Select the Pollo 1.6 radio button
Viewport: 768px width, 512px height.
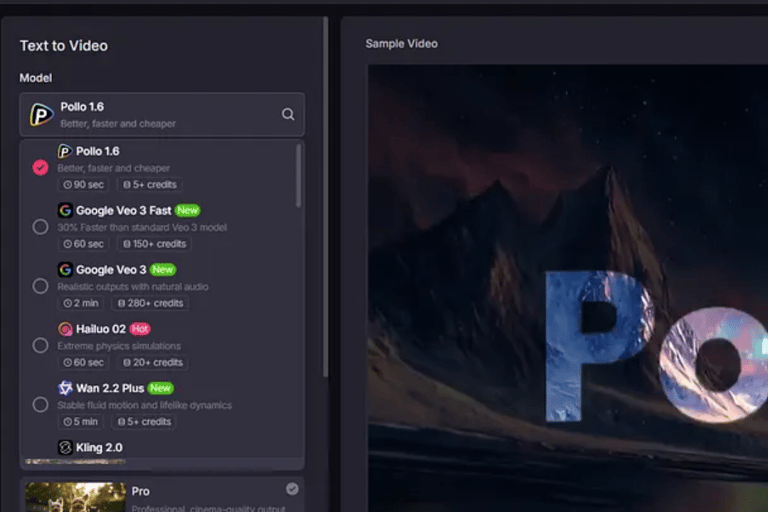coord(40,168)
